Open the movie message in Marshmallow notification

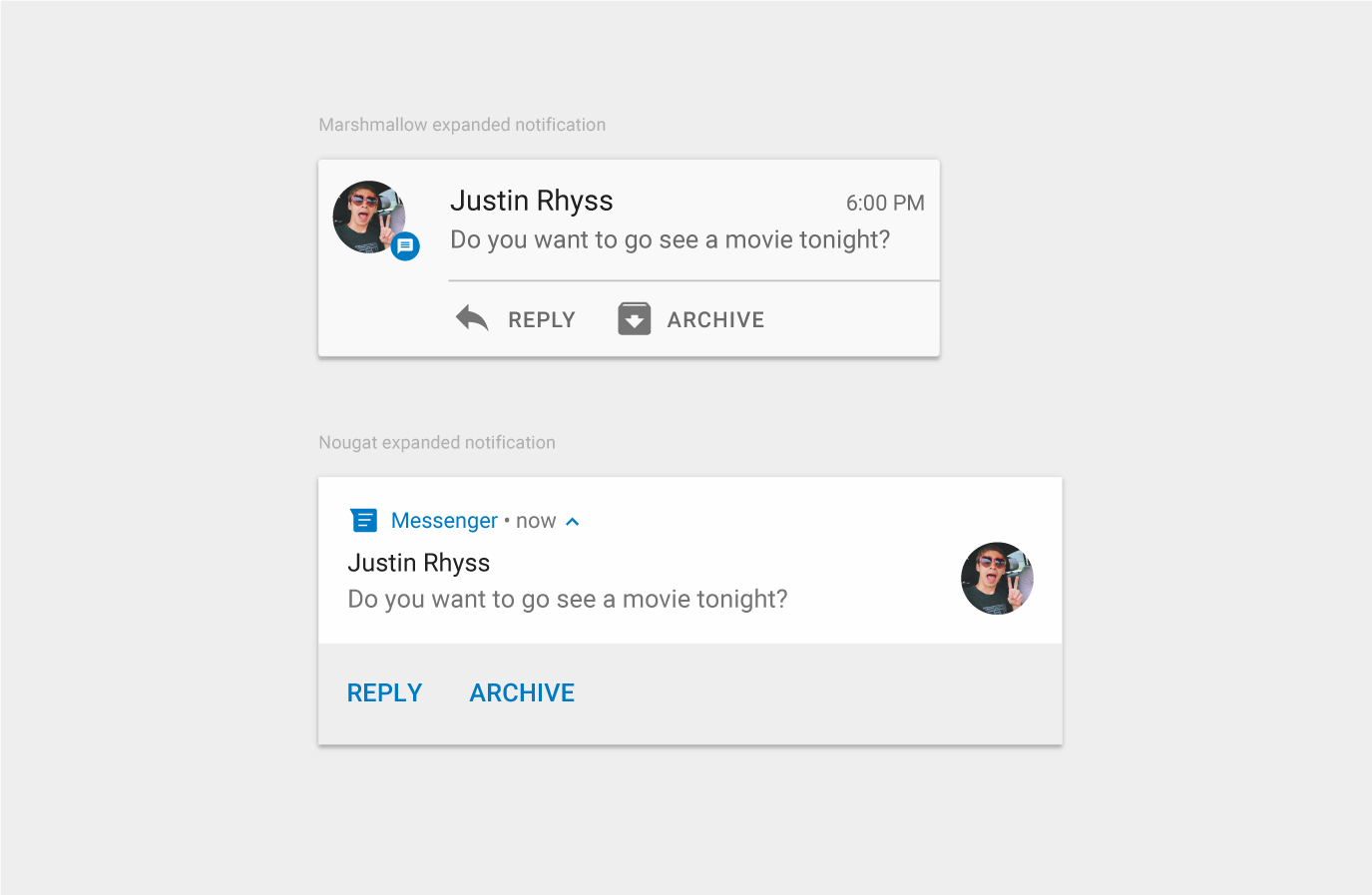670,239
